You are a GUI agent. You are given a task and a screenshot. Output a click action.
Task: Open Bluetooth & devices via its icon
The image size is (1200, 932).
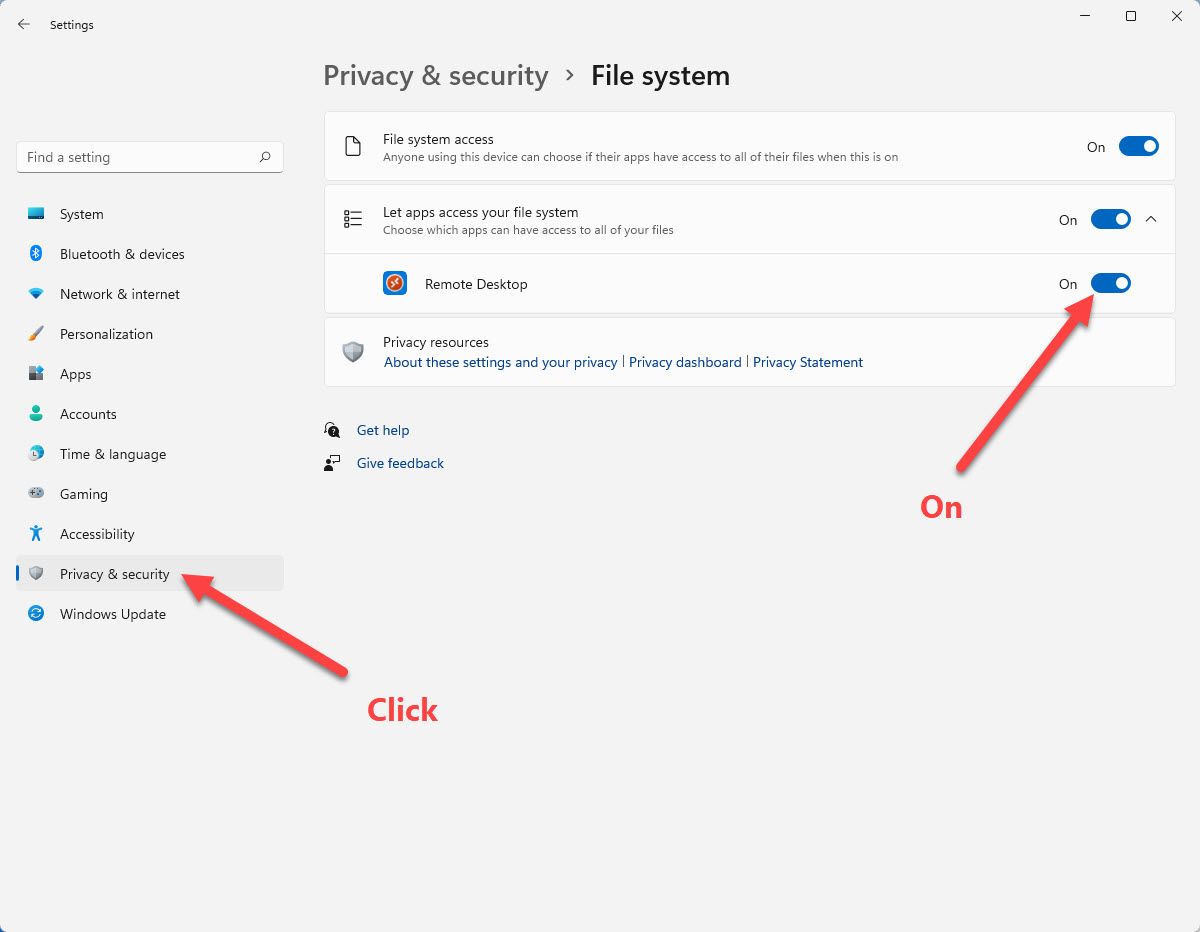click(x=36, y=254)
